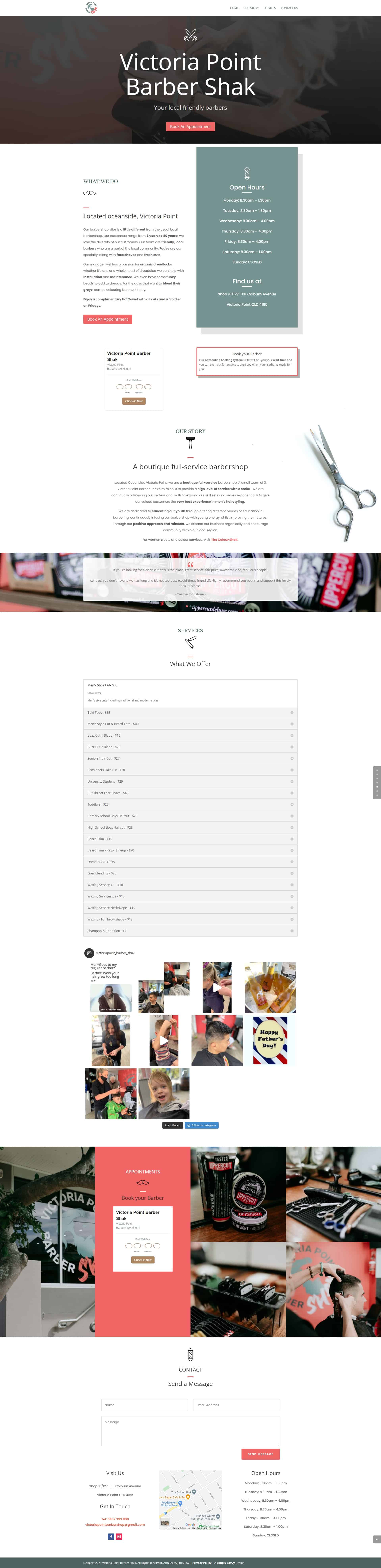Focus the Email Address input field
Screen dimensions: 381x1568
tap(236, 1405)
